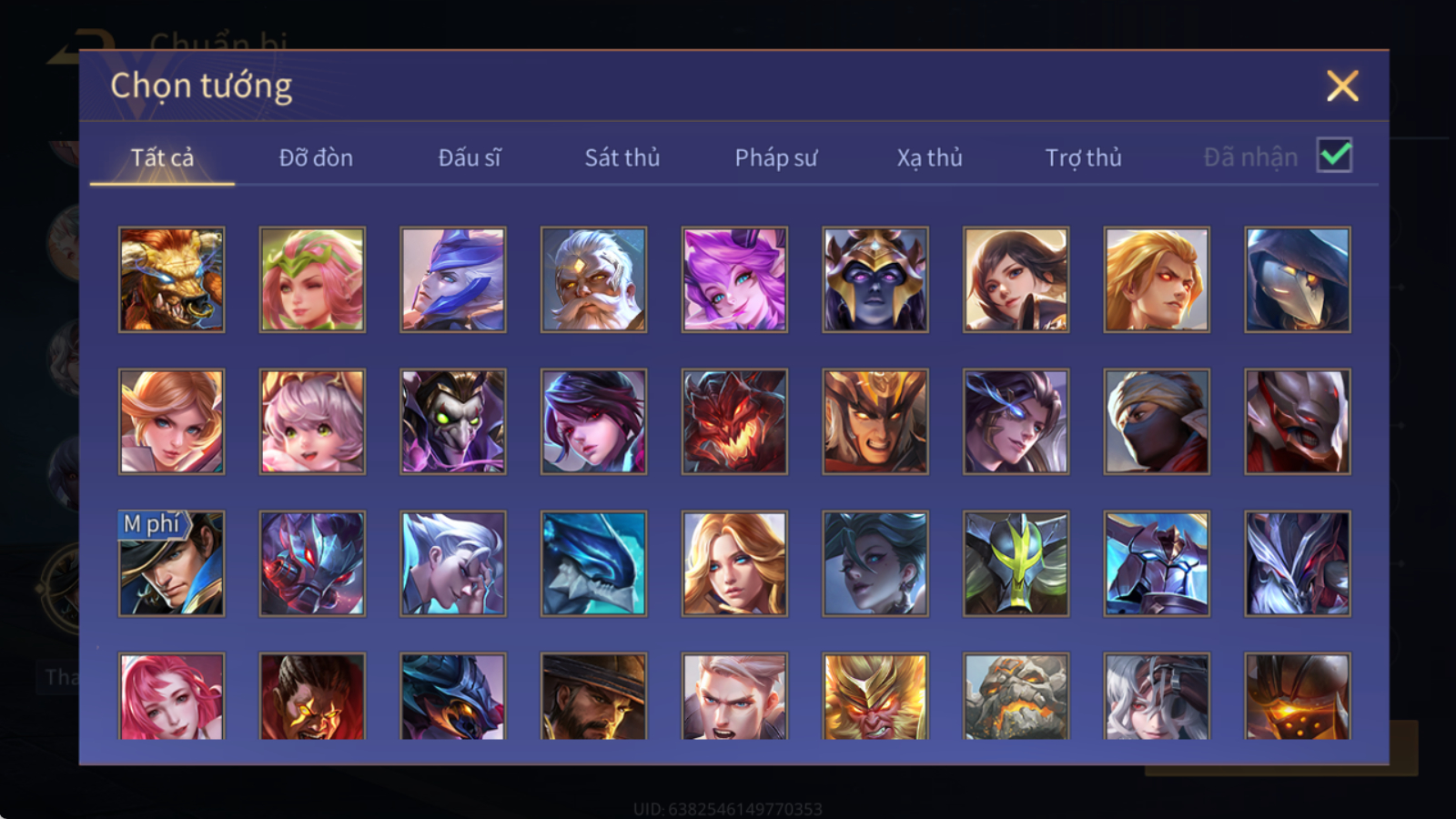The width and height of the screenshot is (1456, 819).
Task: Choose the masked ninja hero with headscarf
Action: pyautogui.click(x=1157, y=421)
